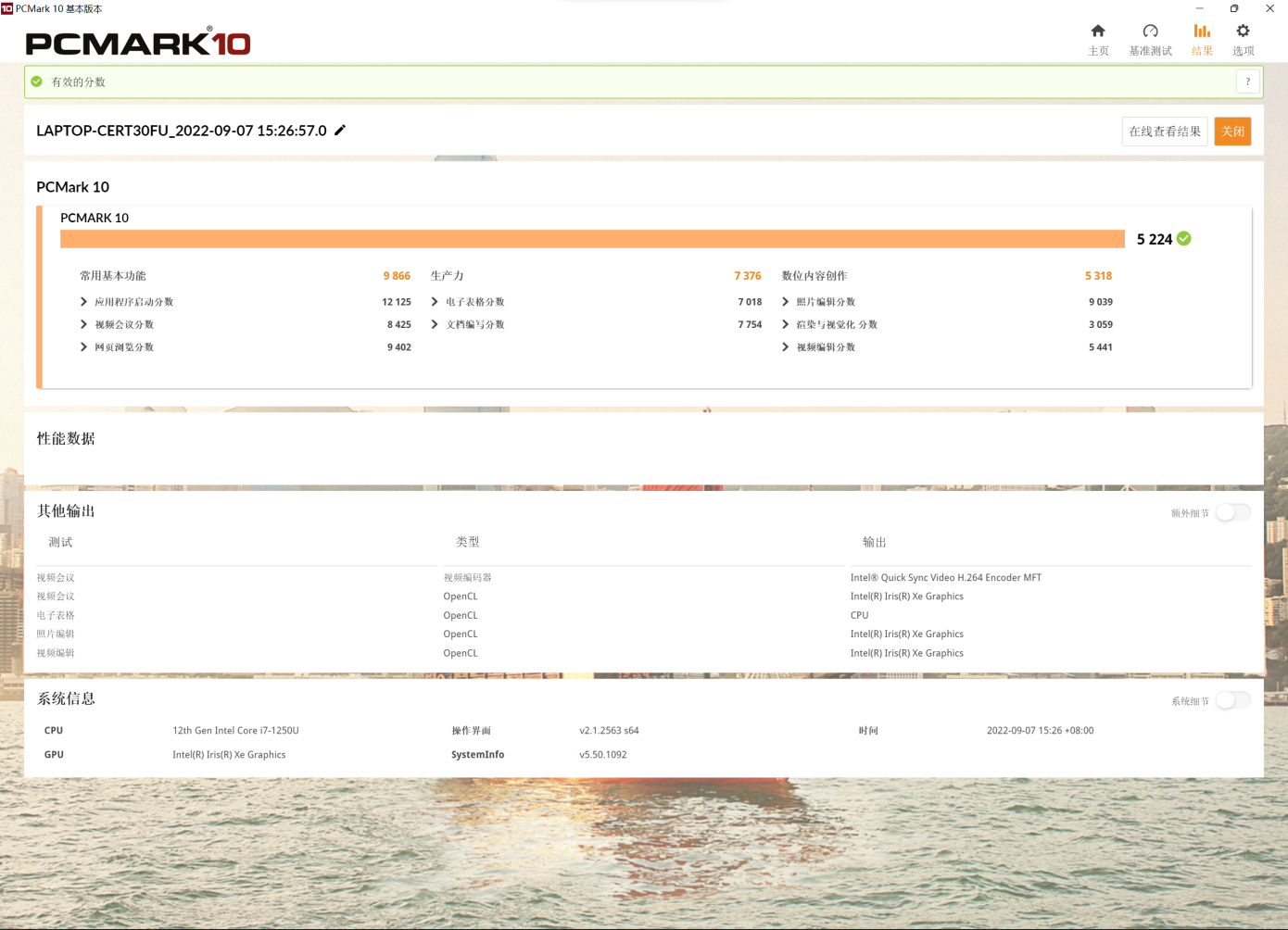The image size is (1288, 930).
Task: Open the 选项 settings gear icon
Action: (x=1243, y=31)
